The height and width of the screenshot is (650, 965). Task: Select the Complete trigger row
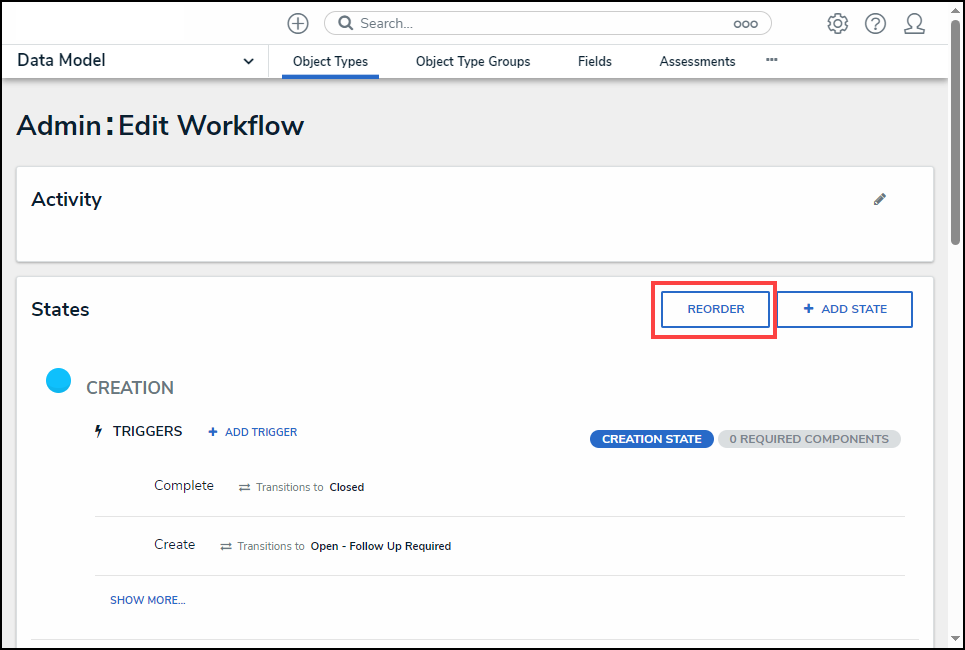point(184,486)
